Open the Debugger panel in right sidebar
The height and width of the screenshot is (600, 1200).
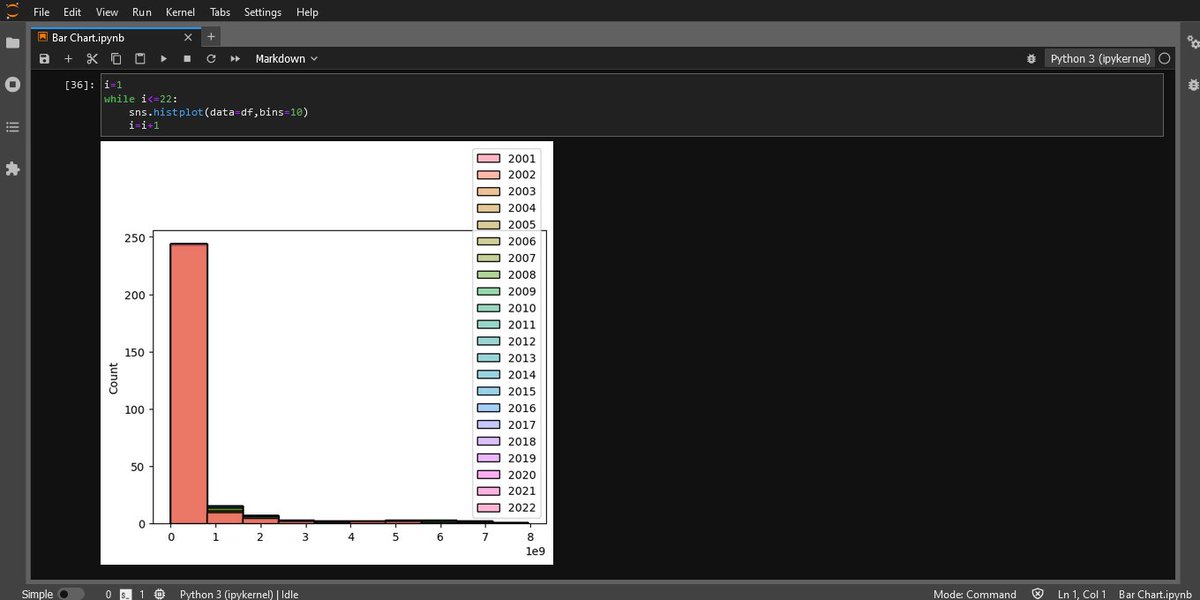pyautogui.click(x=1191, y=85)
